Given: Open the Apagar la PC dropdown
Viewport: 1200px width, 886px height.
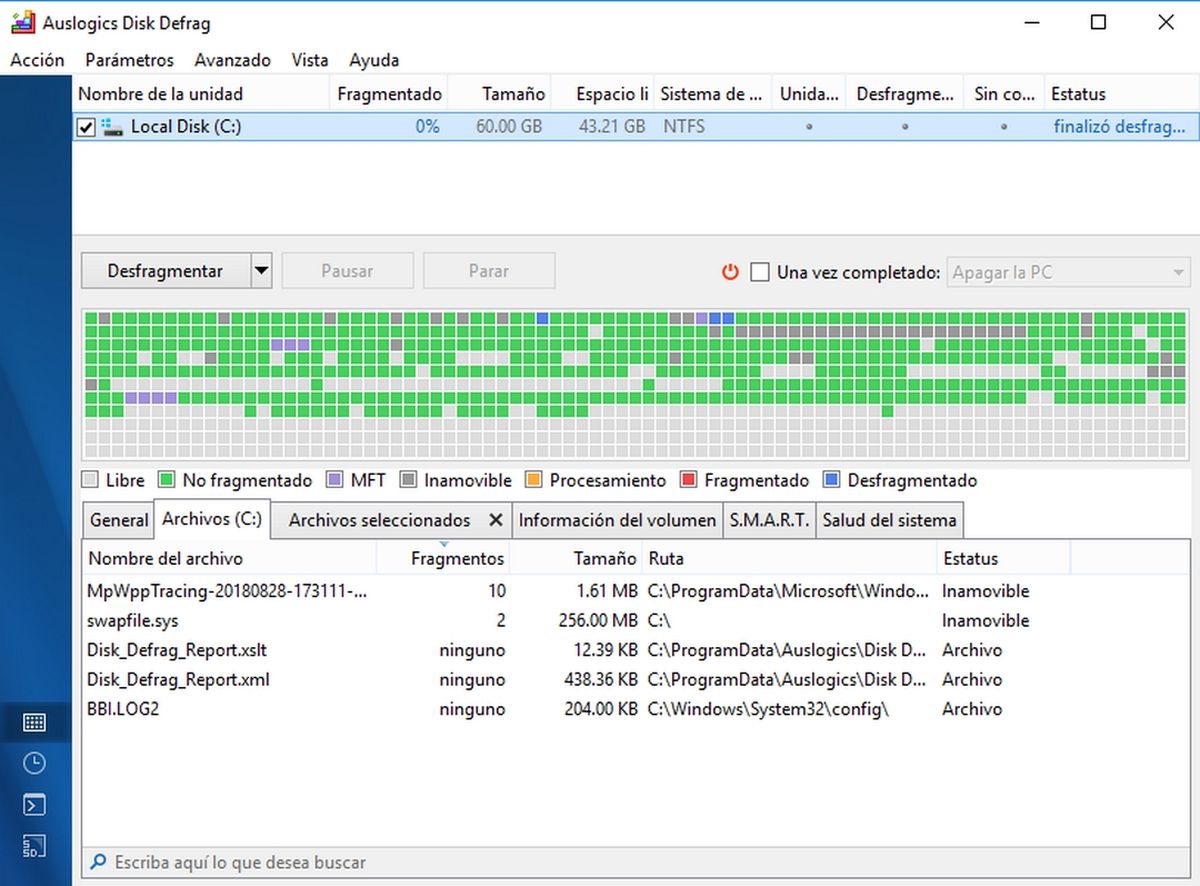Looking at the screenshot, I should pyautogui.click(x=1066, y=272).
